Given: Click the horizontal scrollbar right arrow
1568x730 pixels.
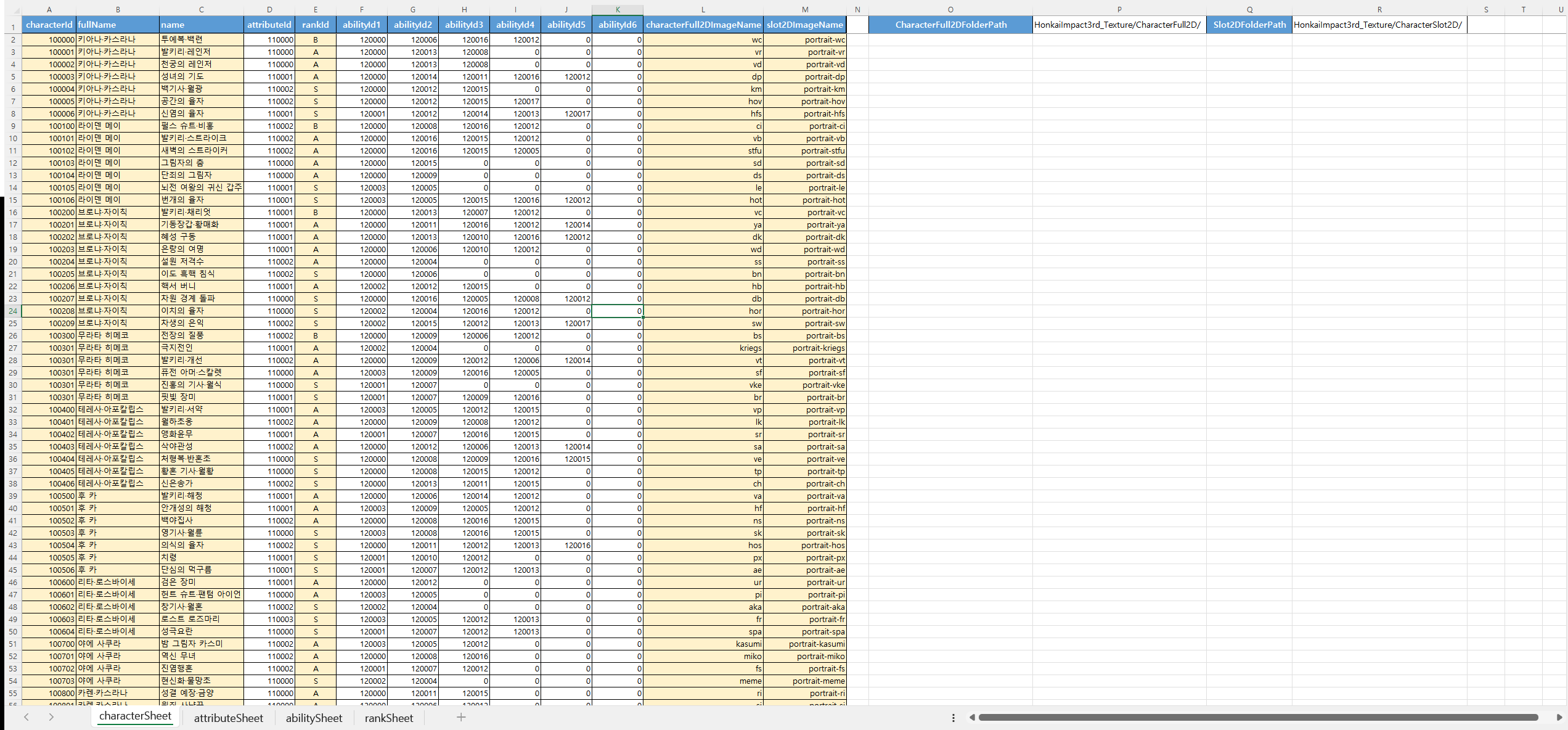Looking at the screenshot, I should click(x=1559, y=717).
